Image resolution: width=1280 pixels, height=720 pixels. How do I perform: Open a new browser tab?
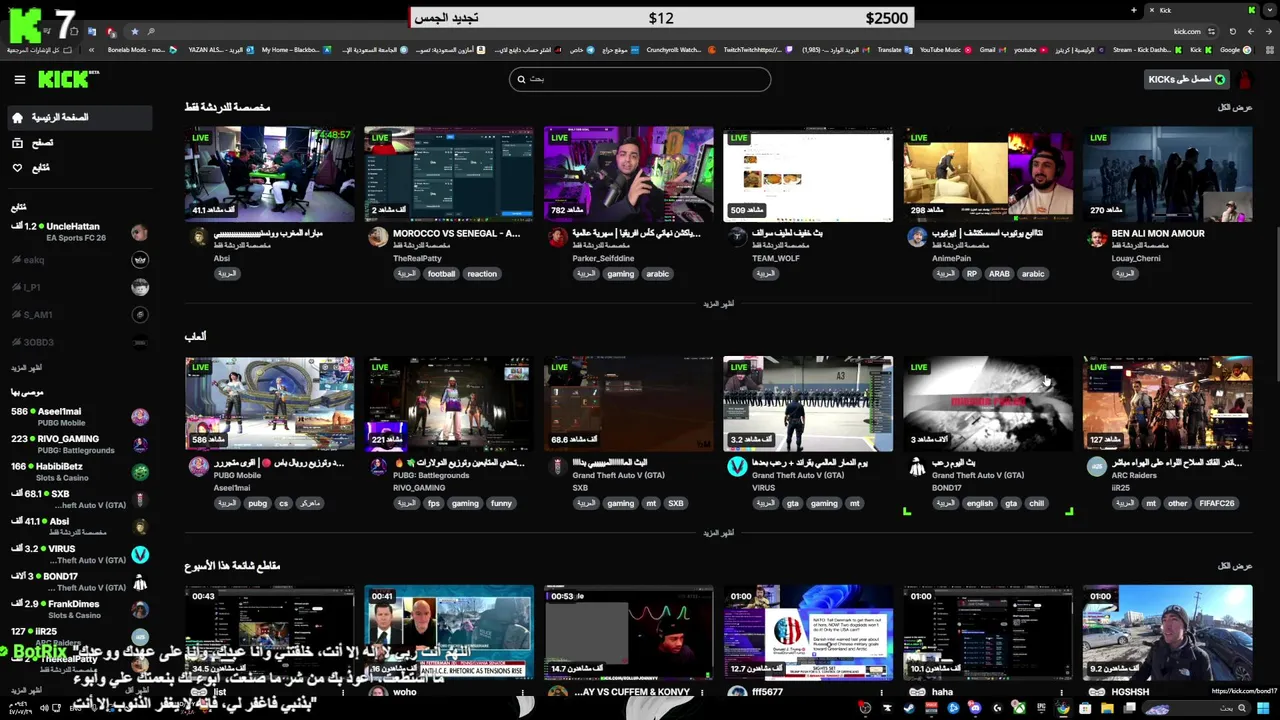pyautogui.click(x=1134, y=10)
